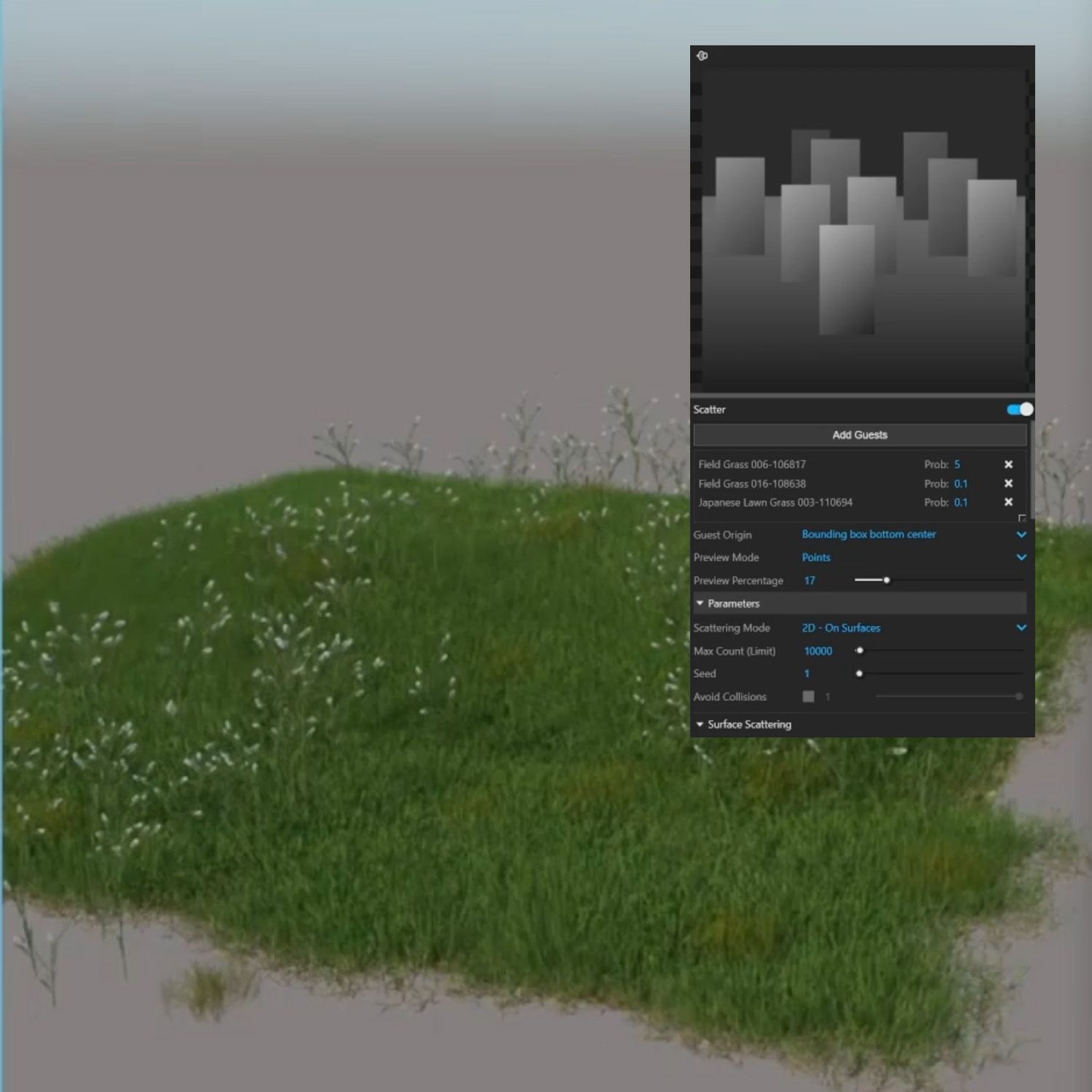Click the Max Count value 10000
Image resolution: width=1092 pixels, height=1092 pixels.
coord(818,651)
